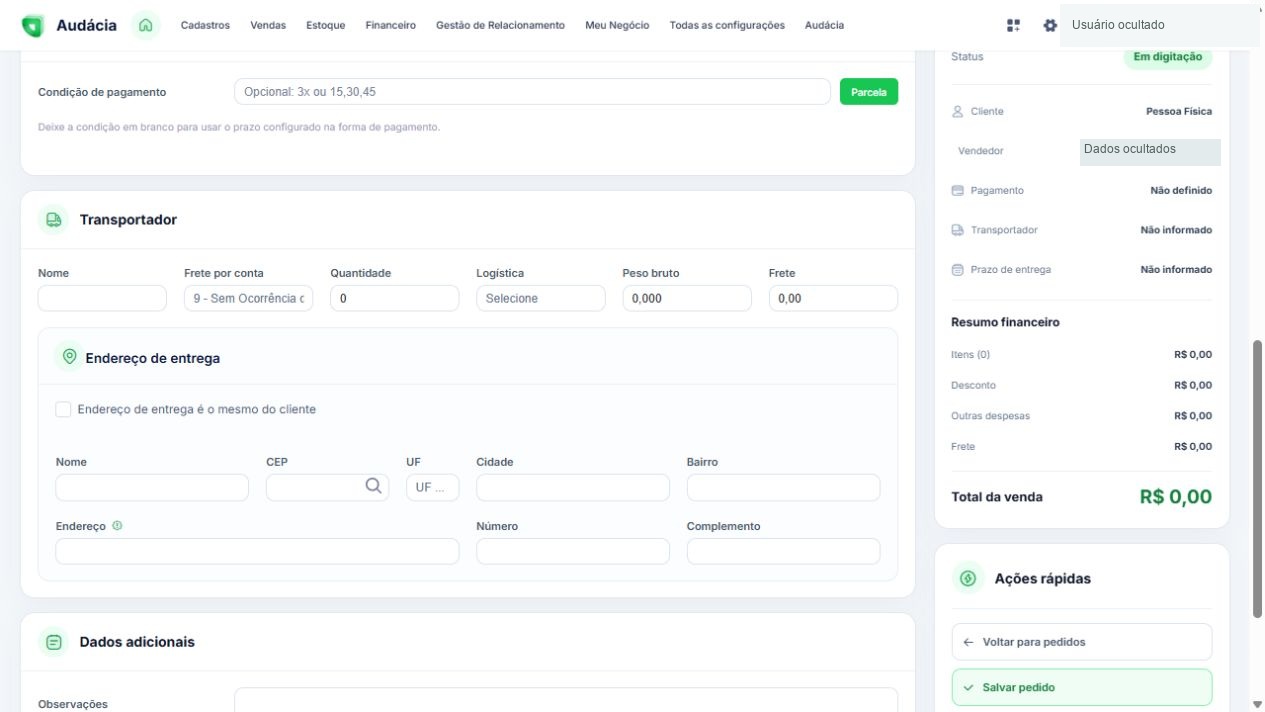
Task: Click the Prazo de entrega icon
Action: point(957,270)
